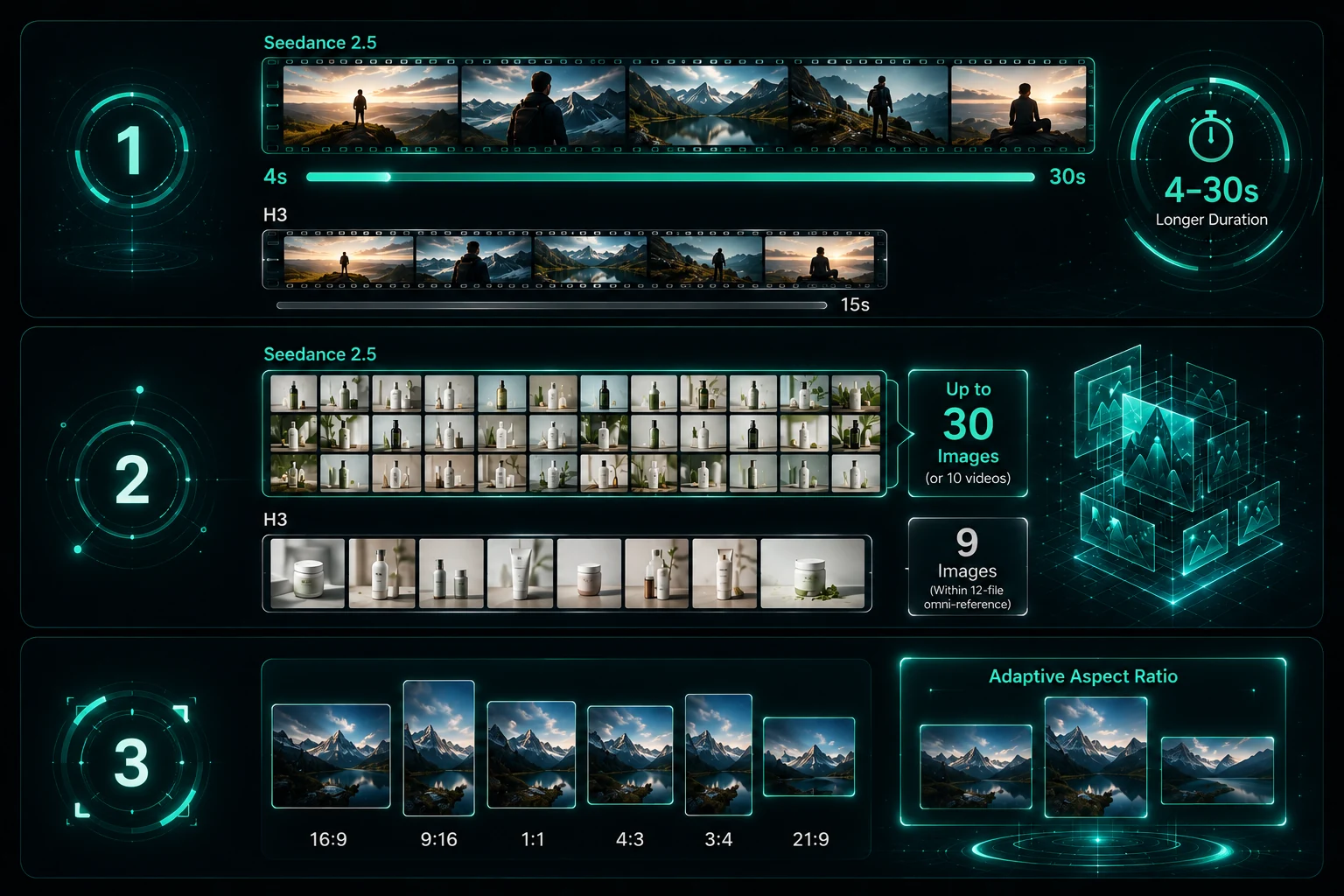
Task: Click the "Adaptive Aspect Ratio" heading
Action: (x=1083, y=676)
